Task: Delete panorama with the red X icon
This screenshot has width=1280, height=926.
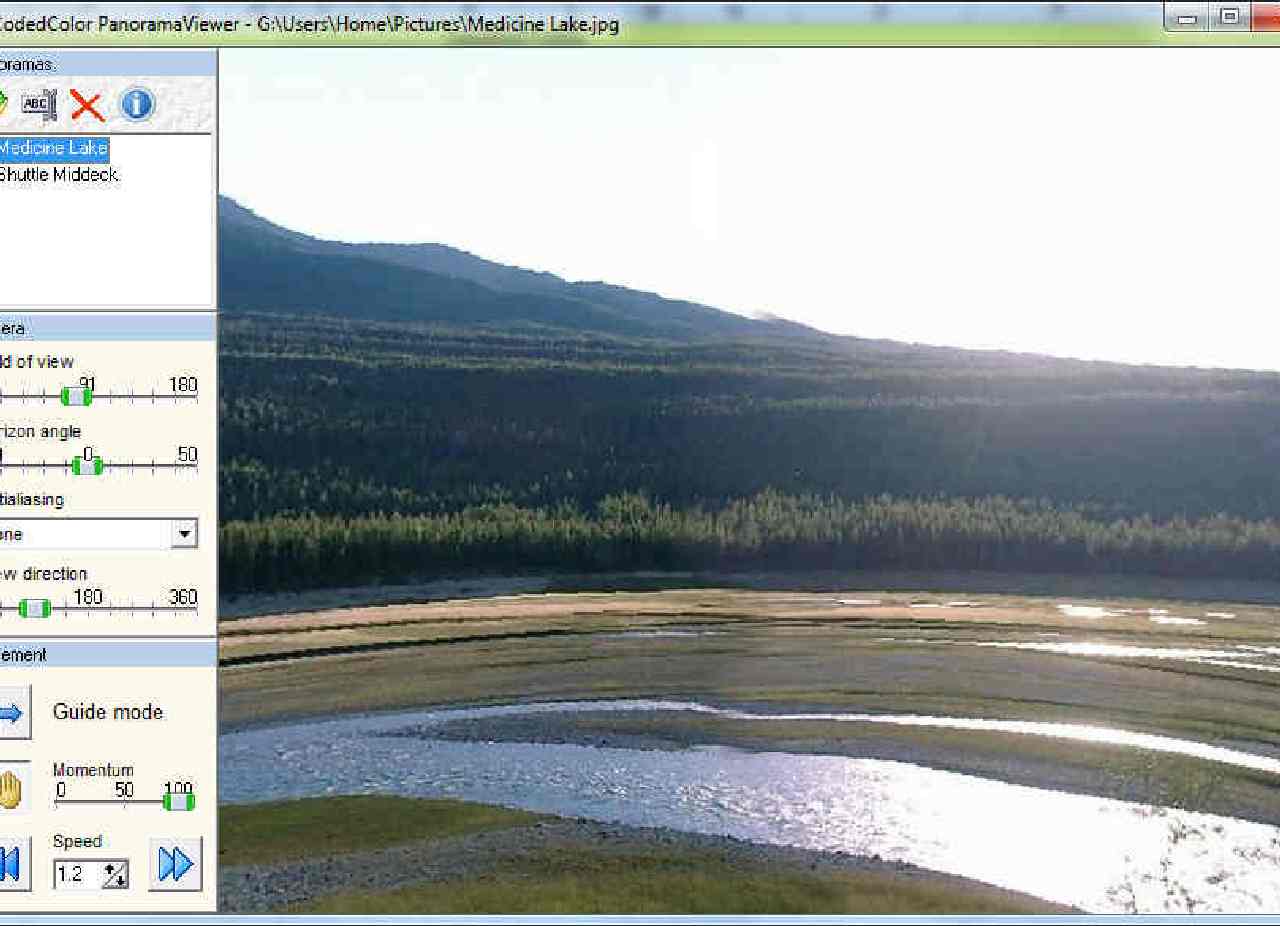Action: pyautogui.click(x=87, y=104)
